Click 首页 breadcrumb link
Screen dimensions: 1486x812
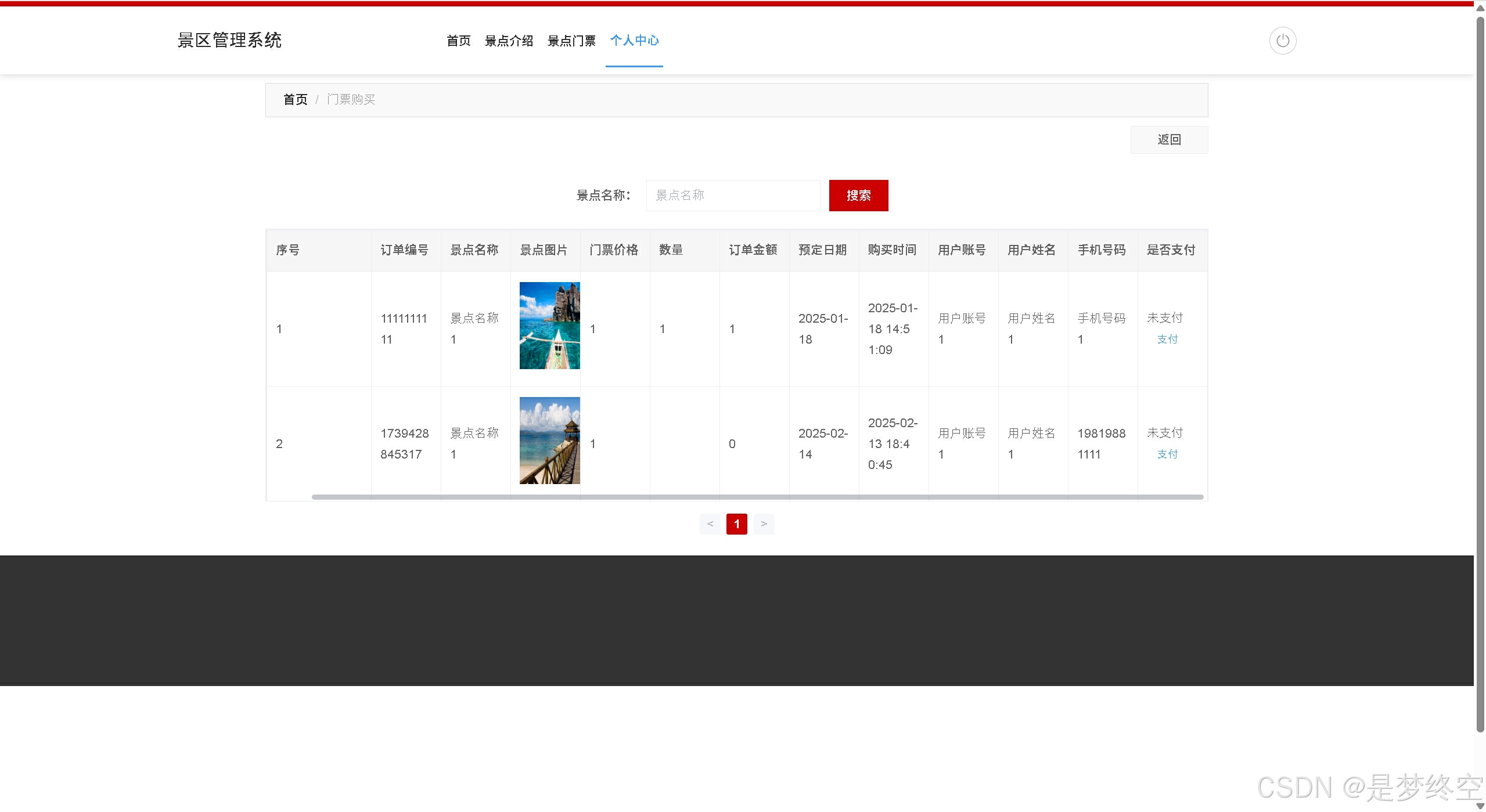click(x=295, y=100)
